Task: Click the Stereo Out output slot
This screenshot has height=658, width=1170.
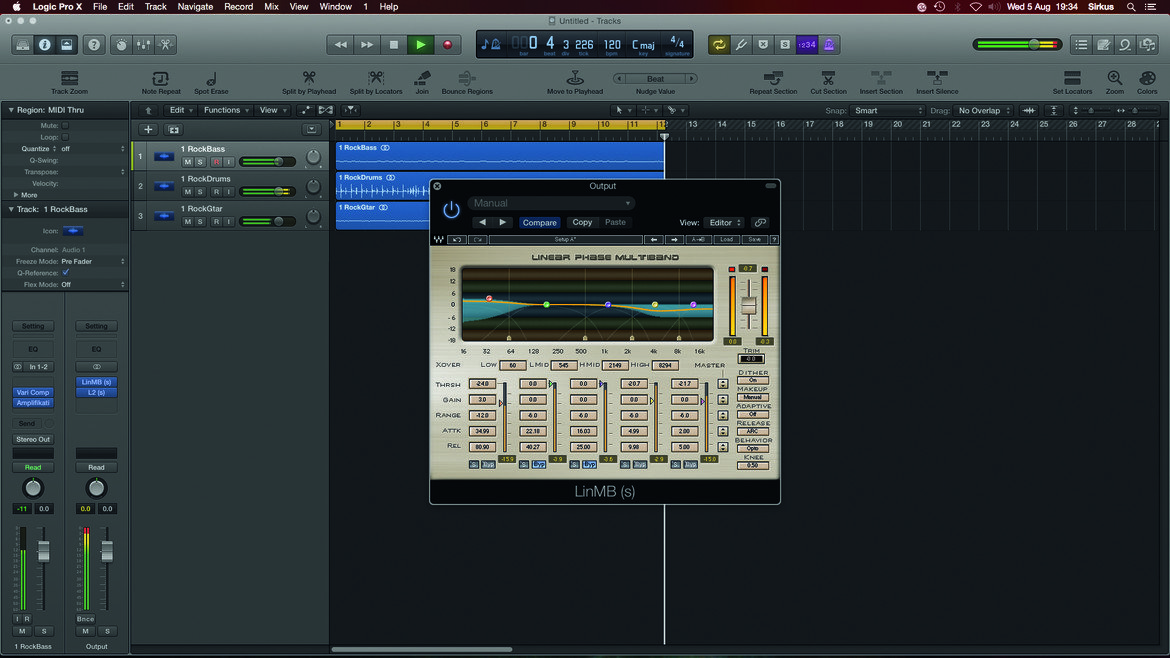Action: point(33,439)
